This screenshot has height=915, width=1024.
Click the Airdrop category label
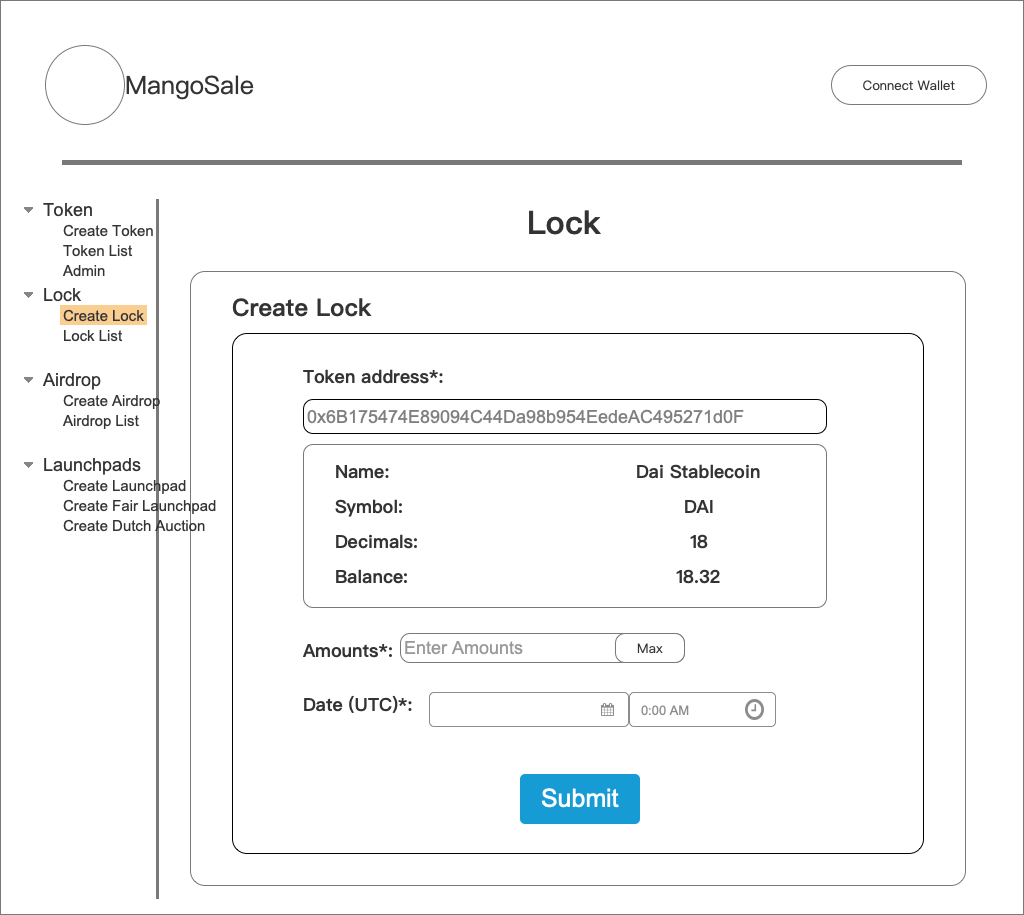pos(72,380)
